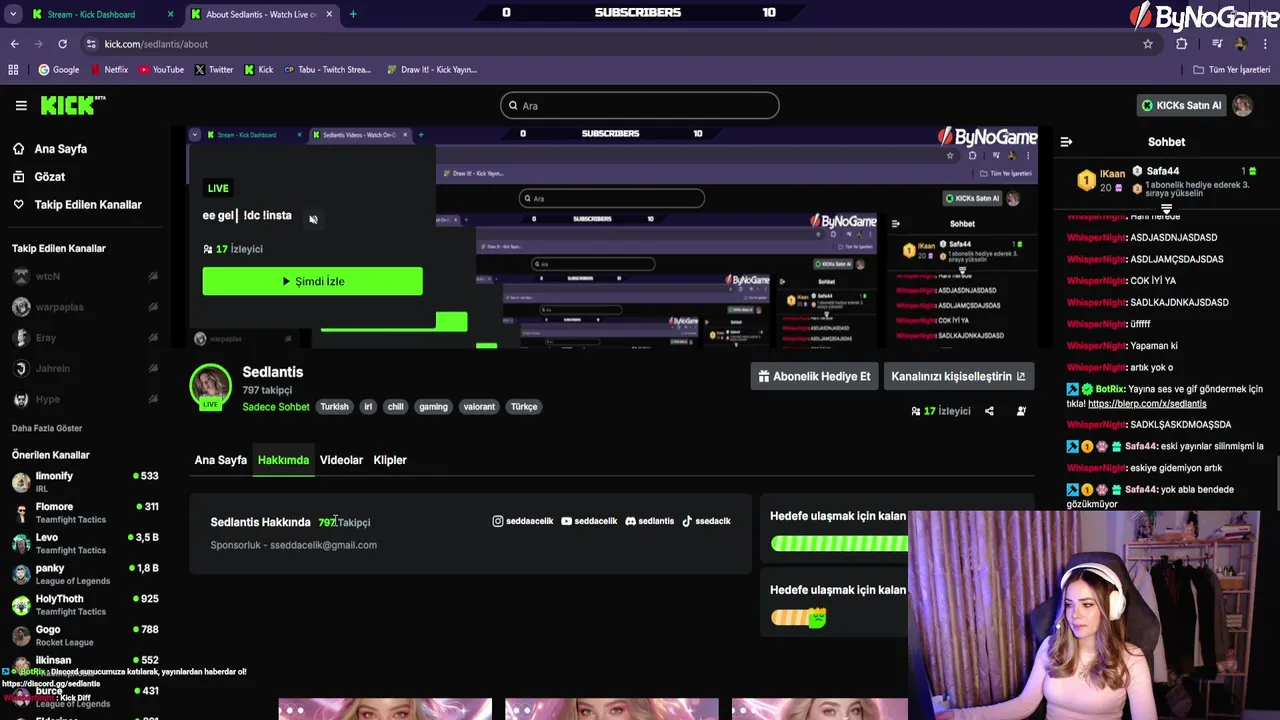Open recommended channel HolyThoth
Image resolution: width=1280 pixels, height=720 pixels.
coord(85,604)
